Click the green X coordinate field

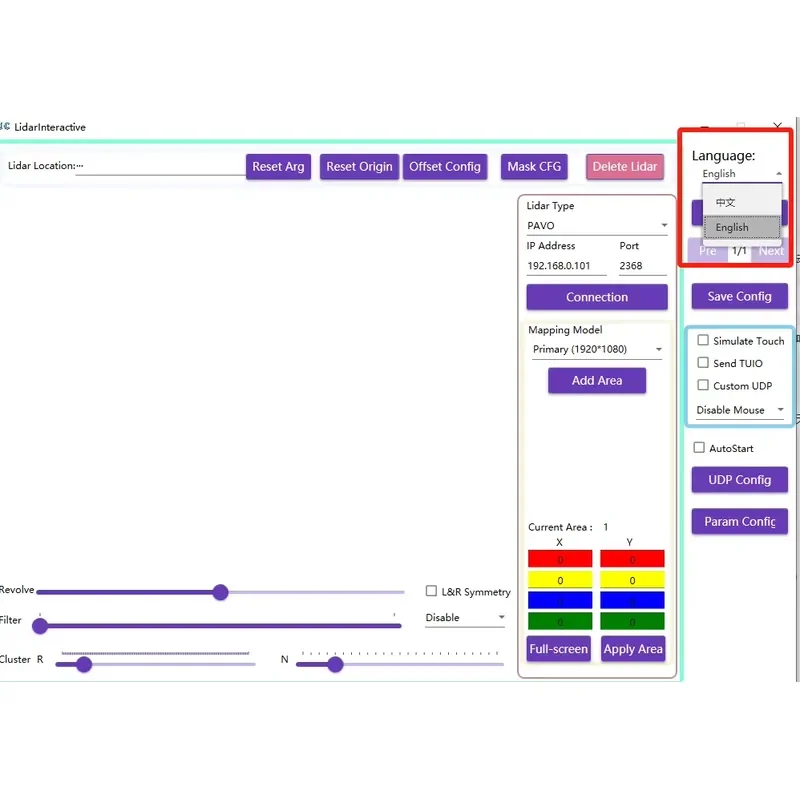(x=560, y=621)
